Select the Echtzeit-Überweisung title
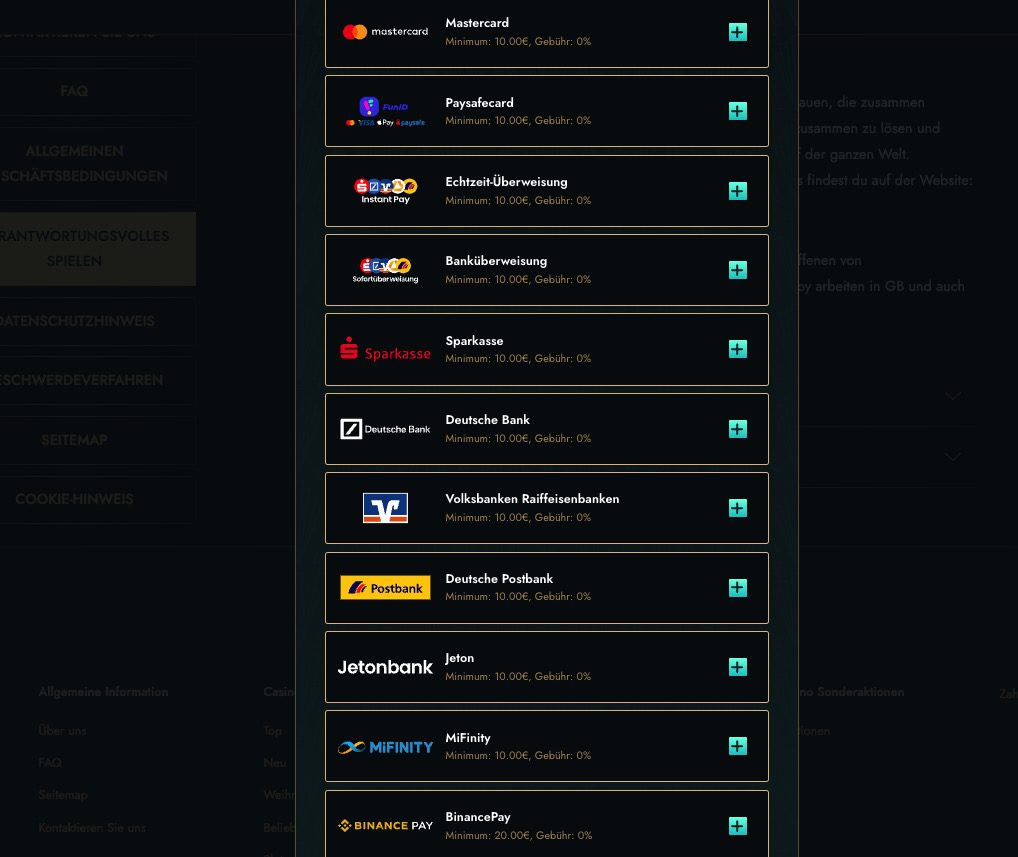The width and height of the screenshot is (1018, 857). pos(506,182)
